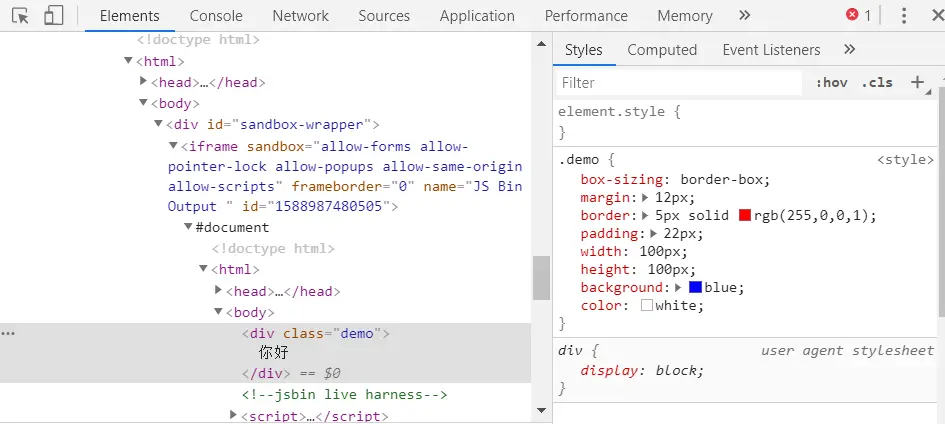Collapse the inner html node

(x=203, y=268)
